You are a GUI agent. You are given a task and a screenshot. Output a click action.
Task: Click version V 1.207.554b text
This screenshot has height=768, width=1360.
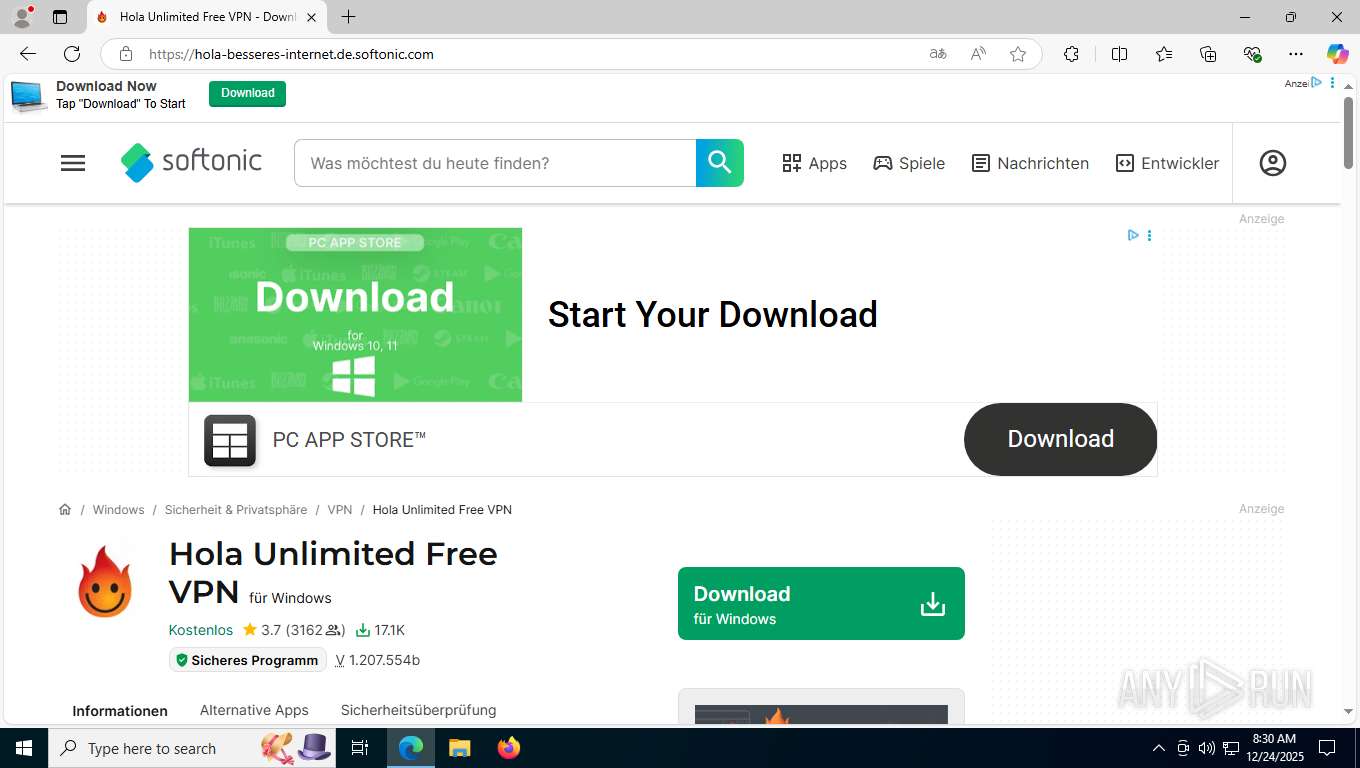point(377,660)
